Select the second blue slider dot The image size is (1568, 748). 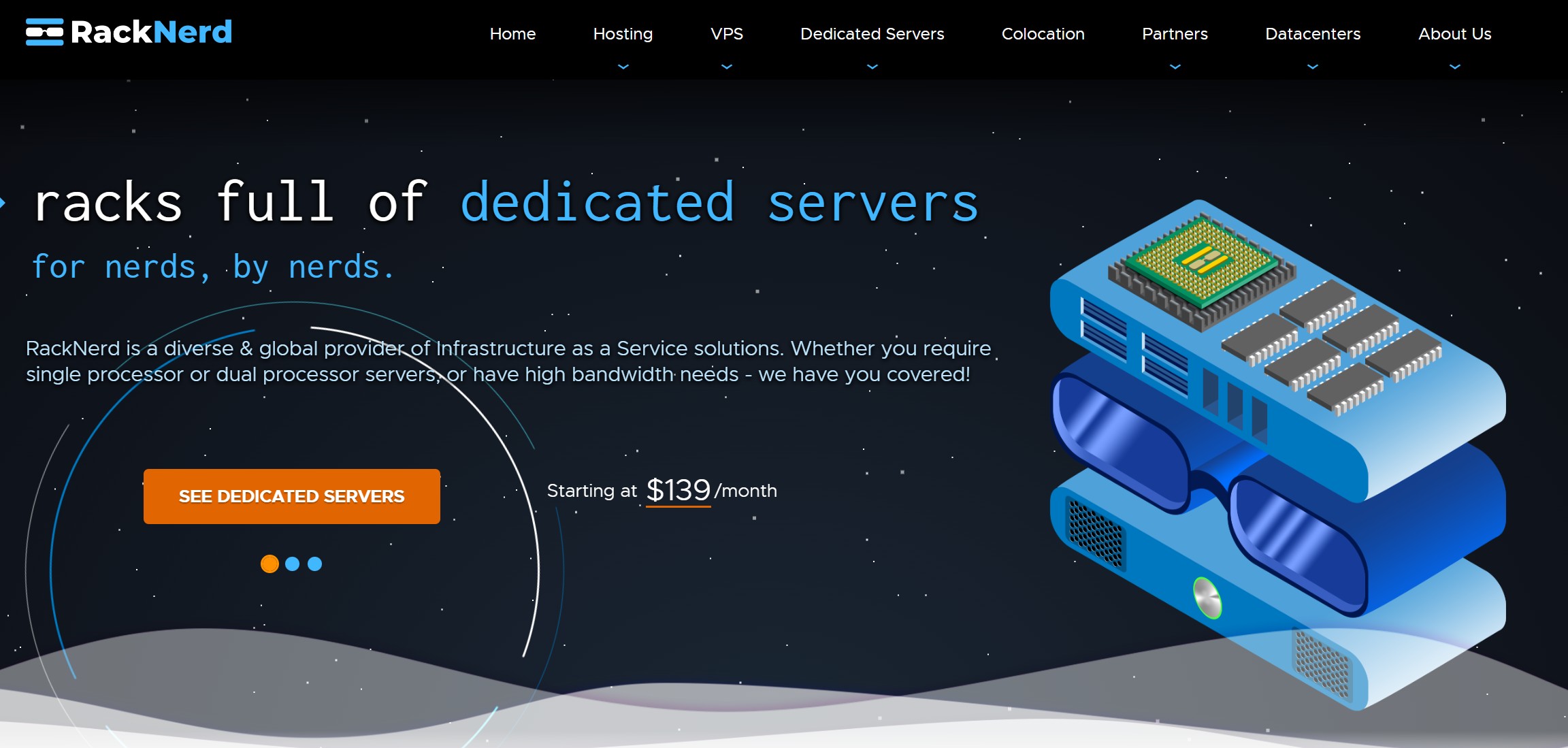(x=293, y=564)
